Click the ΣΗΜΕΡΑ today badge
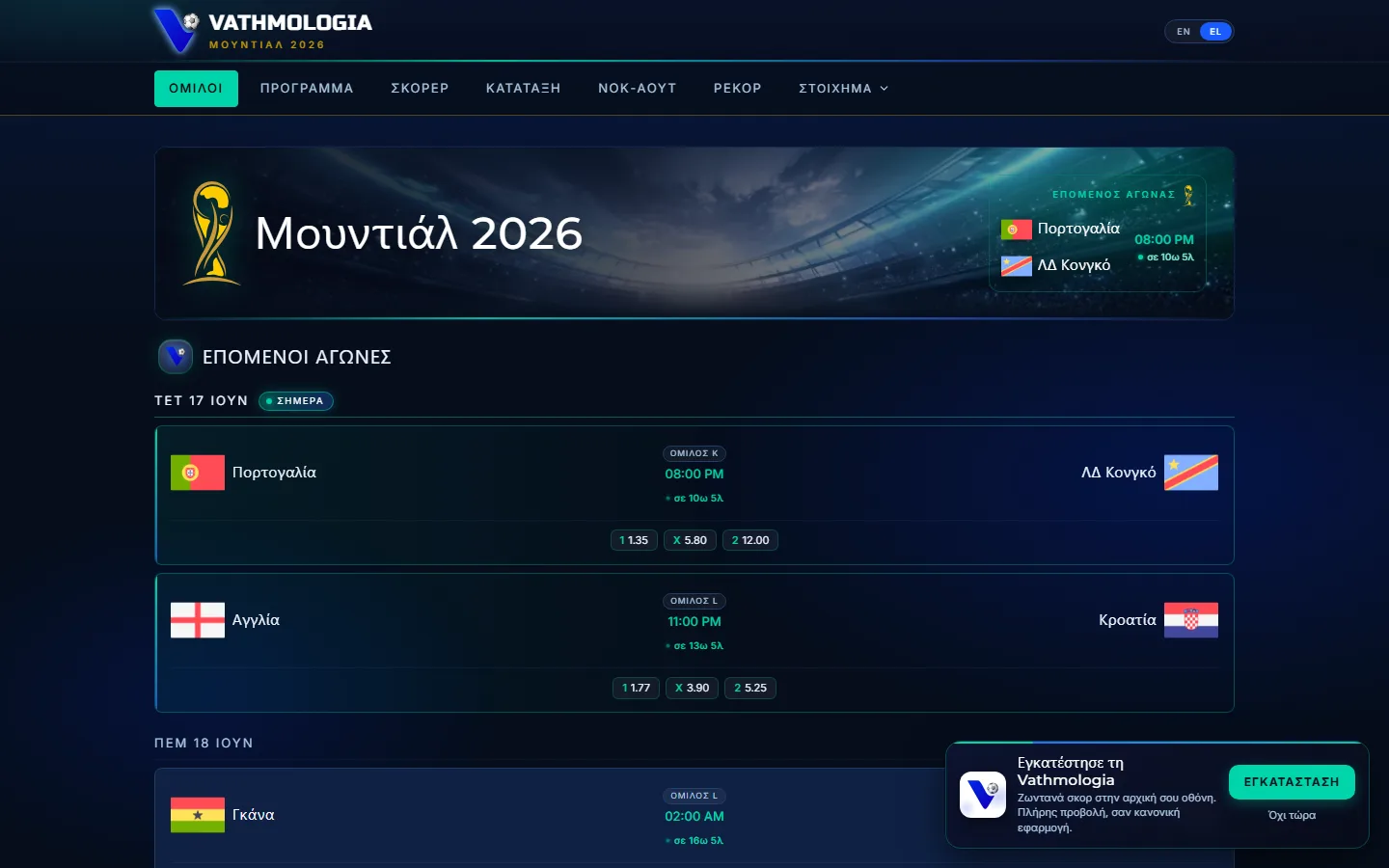The image size is (1389, 868). (x=296, y=401)
